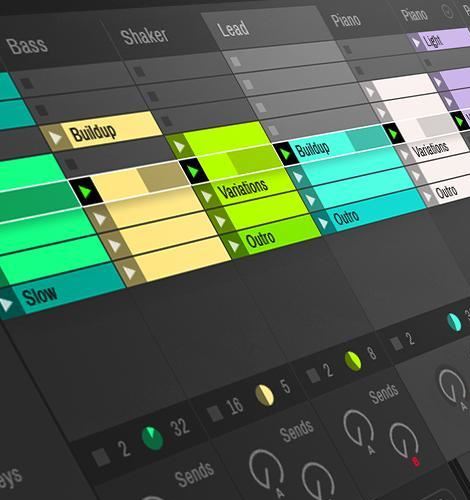
Task: Click the lime pie indicator beside 8
Action: 353,361
